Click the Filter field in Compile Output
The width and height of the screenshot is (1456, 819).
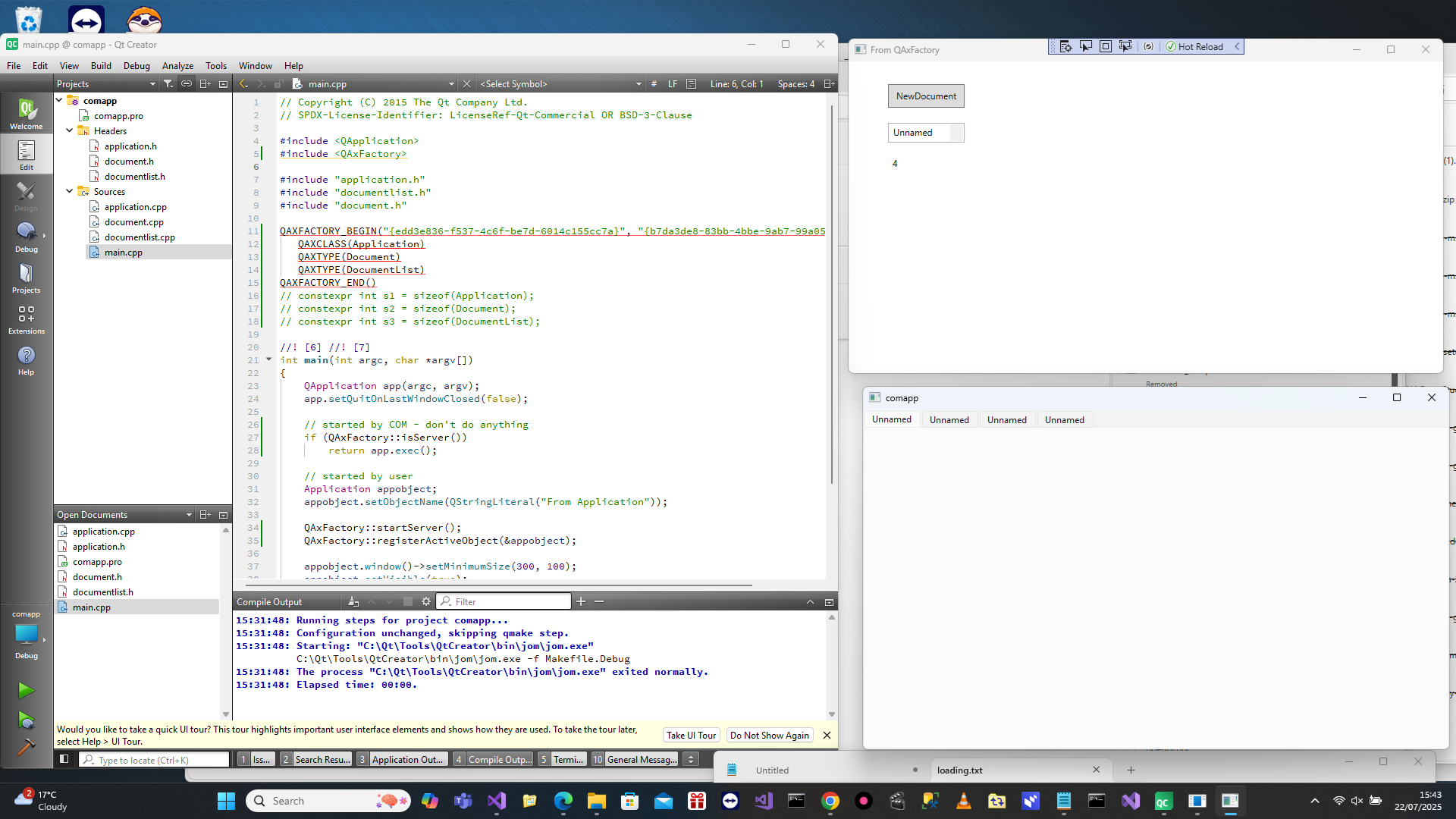(504, 601)
